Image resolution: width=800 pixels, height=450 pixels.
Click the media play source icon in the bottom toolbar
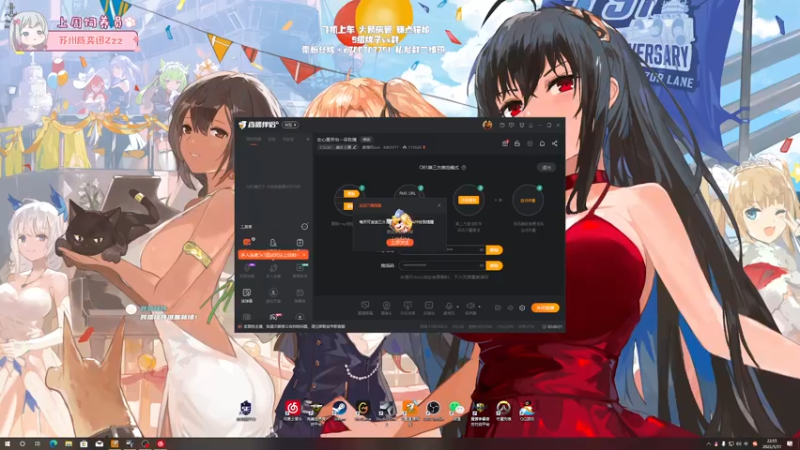[429, 306]
